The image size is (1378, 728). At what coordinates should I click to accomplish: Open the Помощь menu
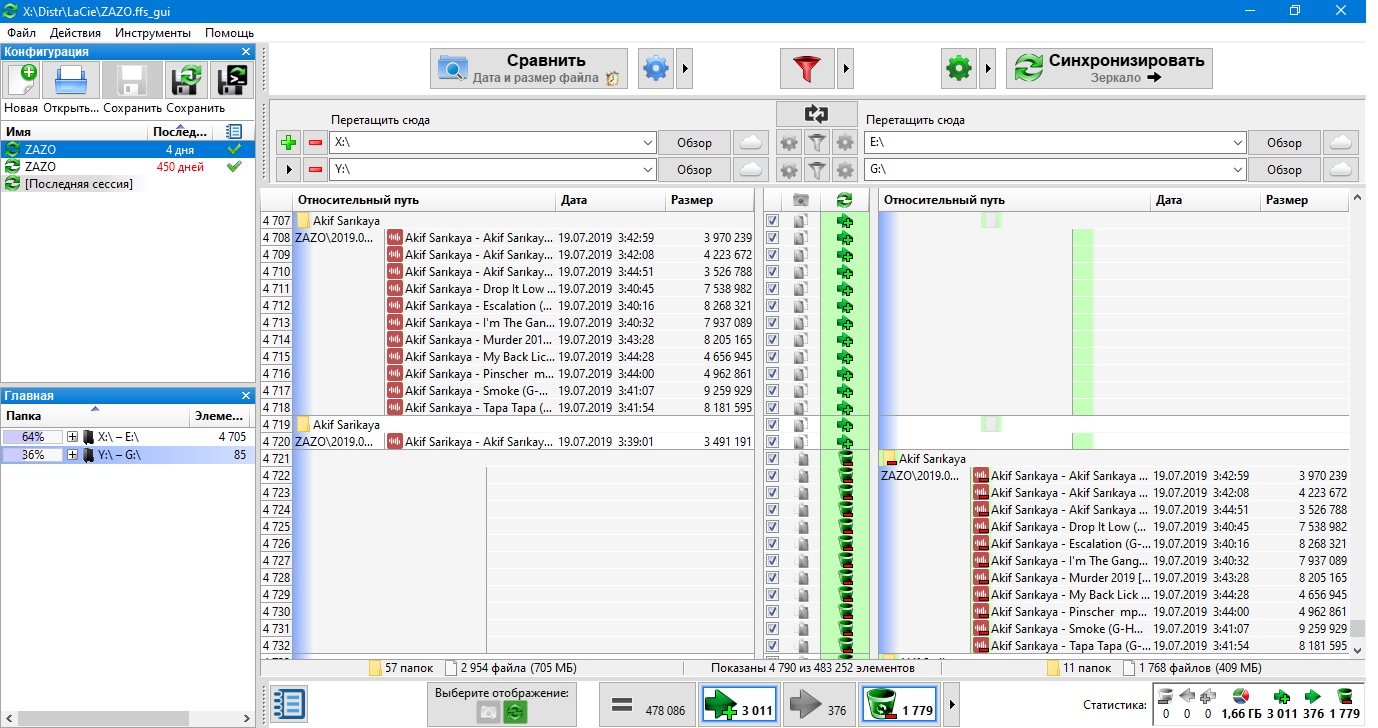pos(230,33)
